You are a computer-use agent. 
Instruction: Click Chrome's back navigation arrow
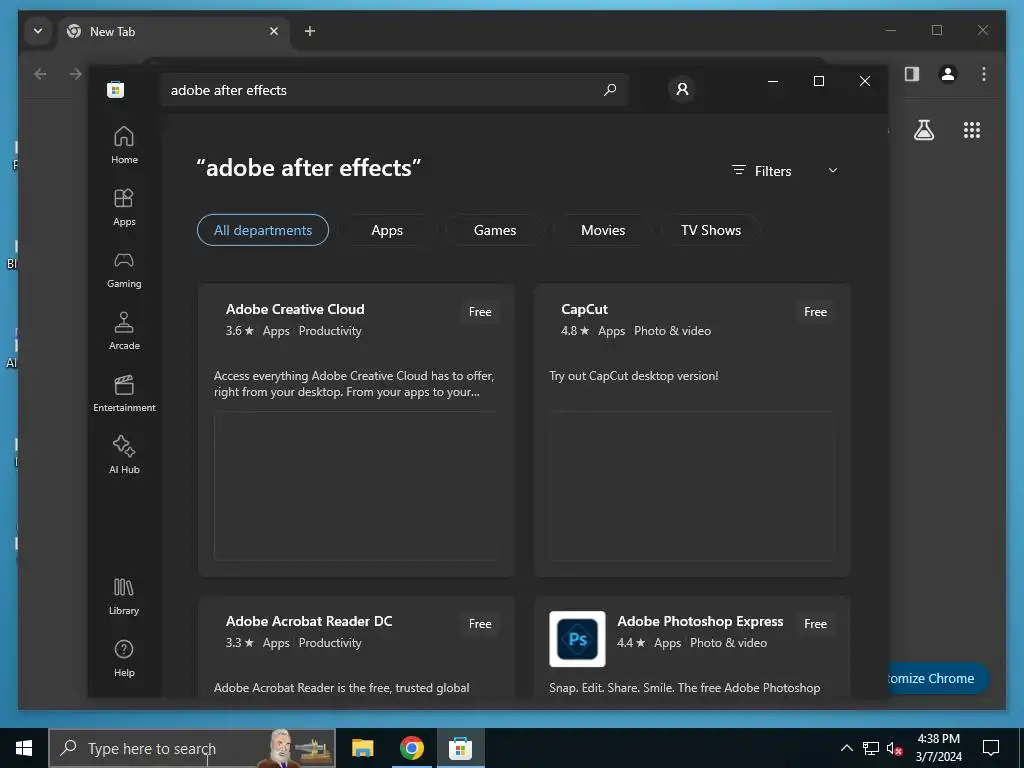(x=40, y=74)
